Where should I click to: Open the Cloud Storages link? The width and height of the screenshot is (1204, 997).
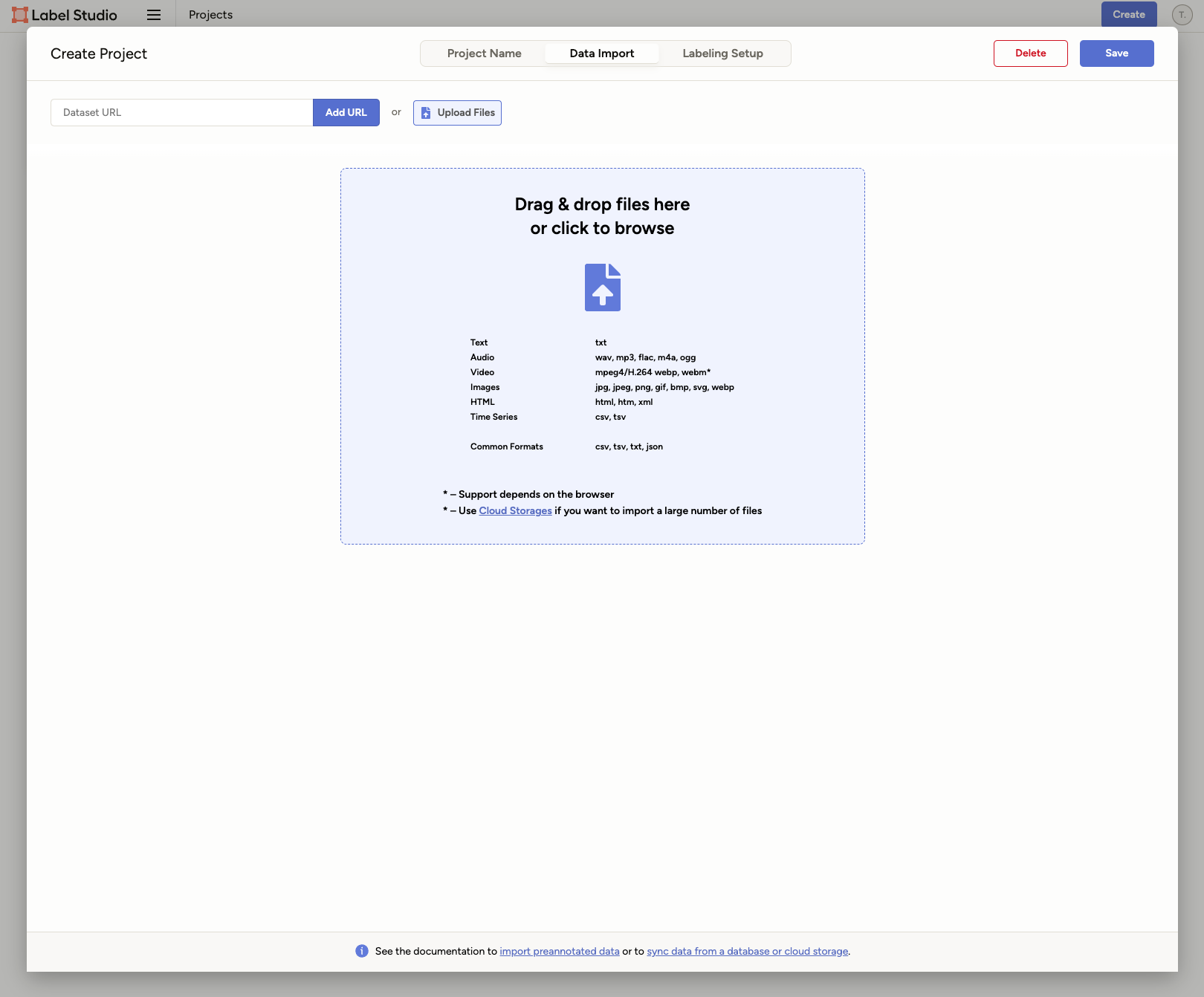click(516, 510)
